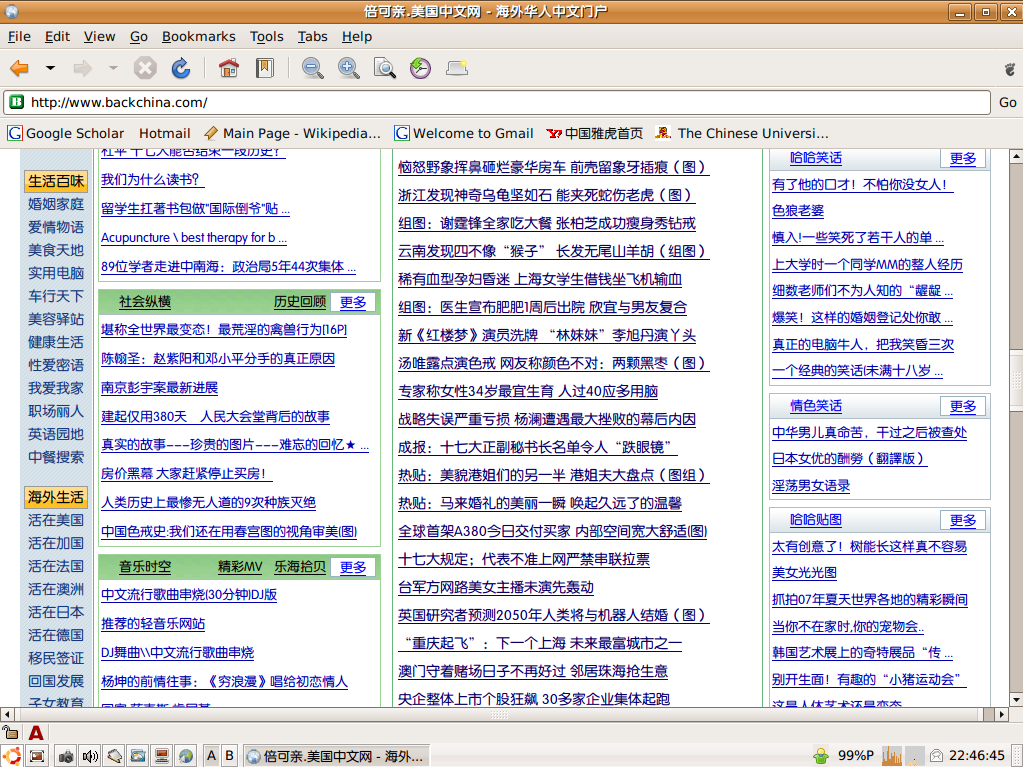Select the 倍可亲 taskbar window button
The image size is (1023, 767).
point(337,757)
